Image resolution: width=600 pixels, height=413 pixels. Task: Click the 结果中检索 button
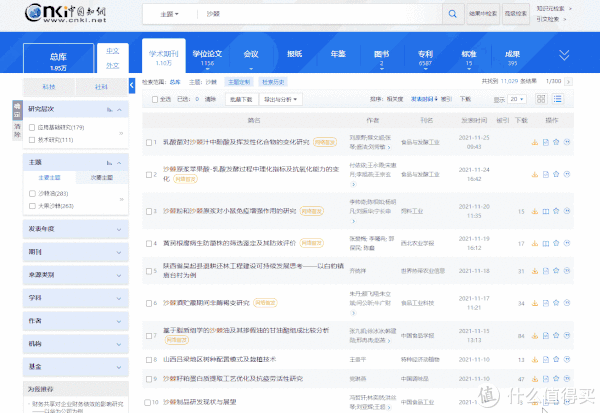coord(483,14)
